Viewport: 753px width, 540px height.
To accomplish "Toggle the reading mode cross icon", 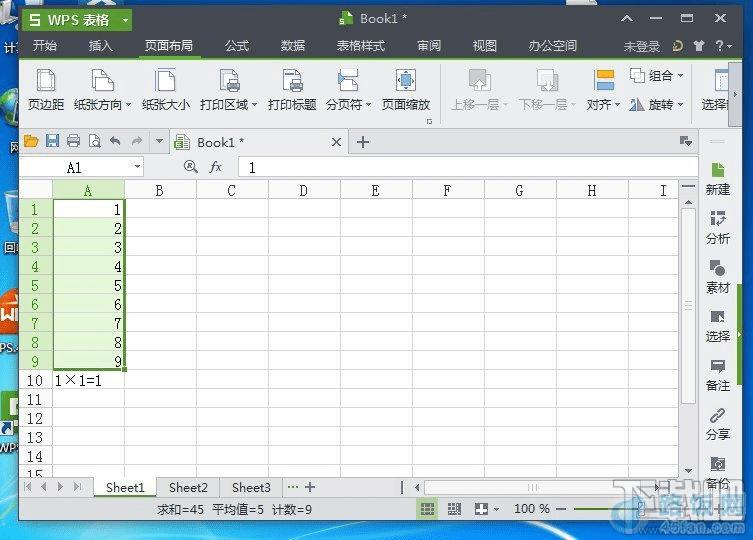I will point(481,509).
